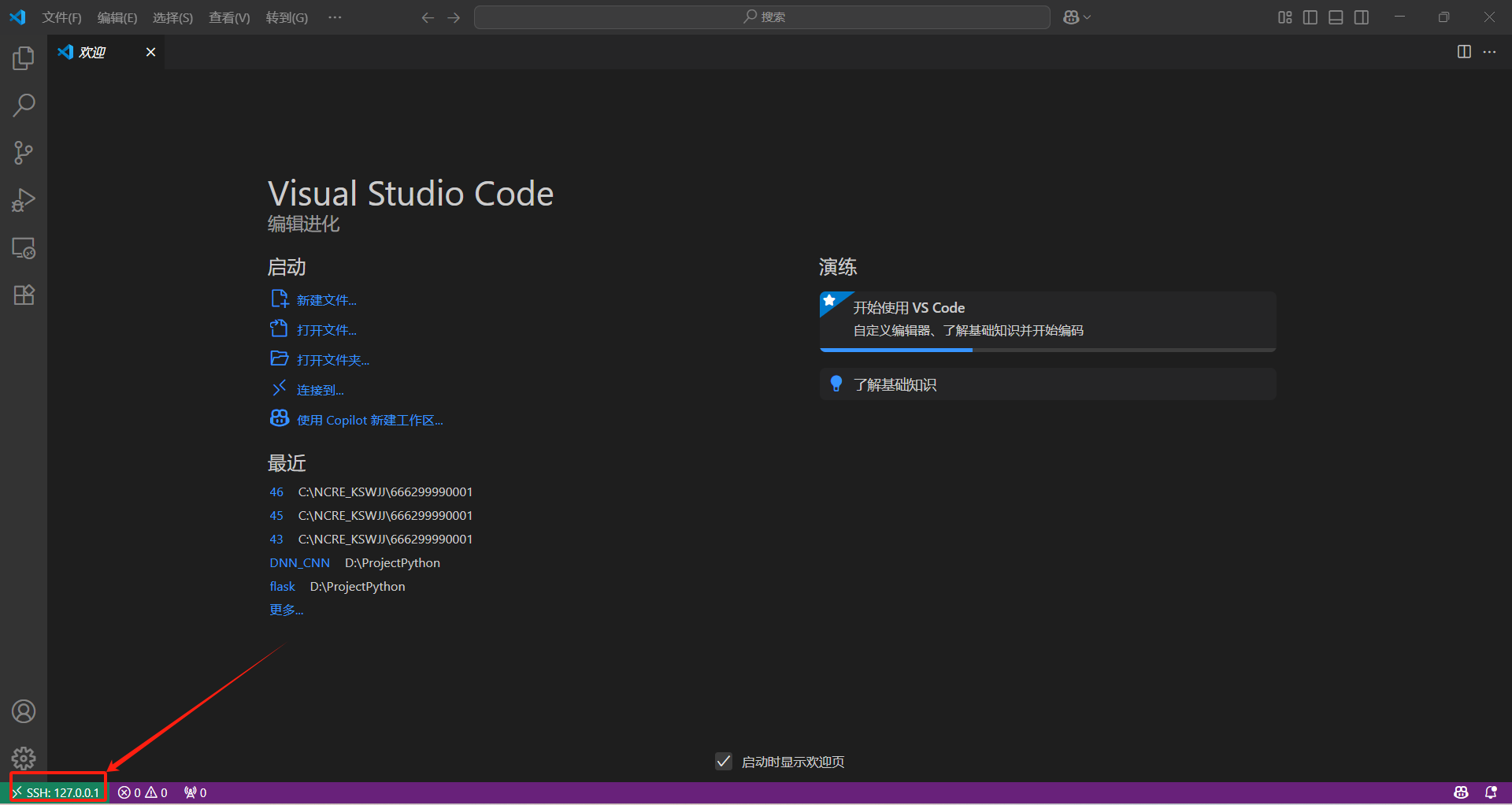Click the lightbulb icon beside 了解基础知识

click(x=836, y=384)
